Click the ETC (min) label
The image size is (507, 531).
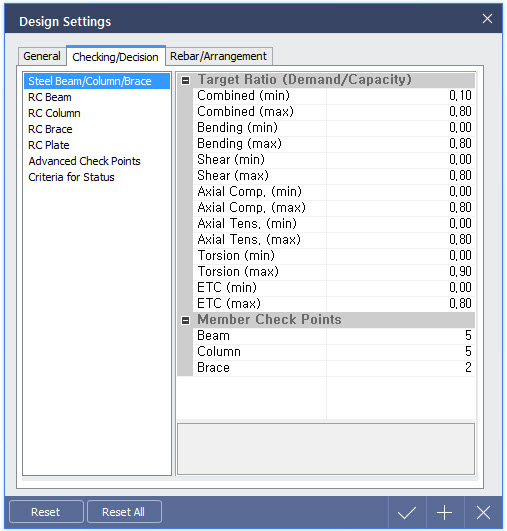coord(227,288)
